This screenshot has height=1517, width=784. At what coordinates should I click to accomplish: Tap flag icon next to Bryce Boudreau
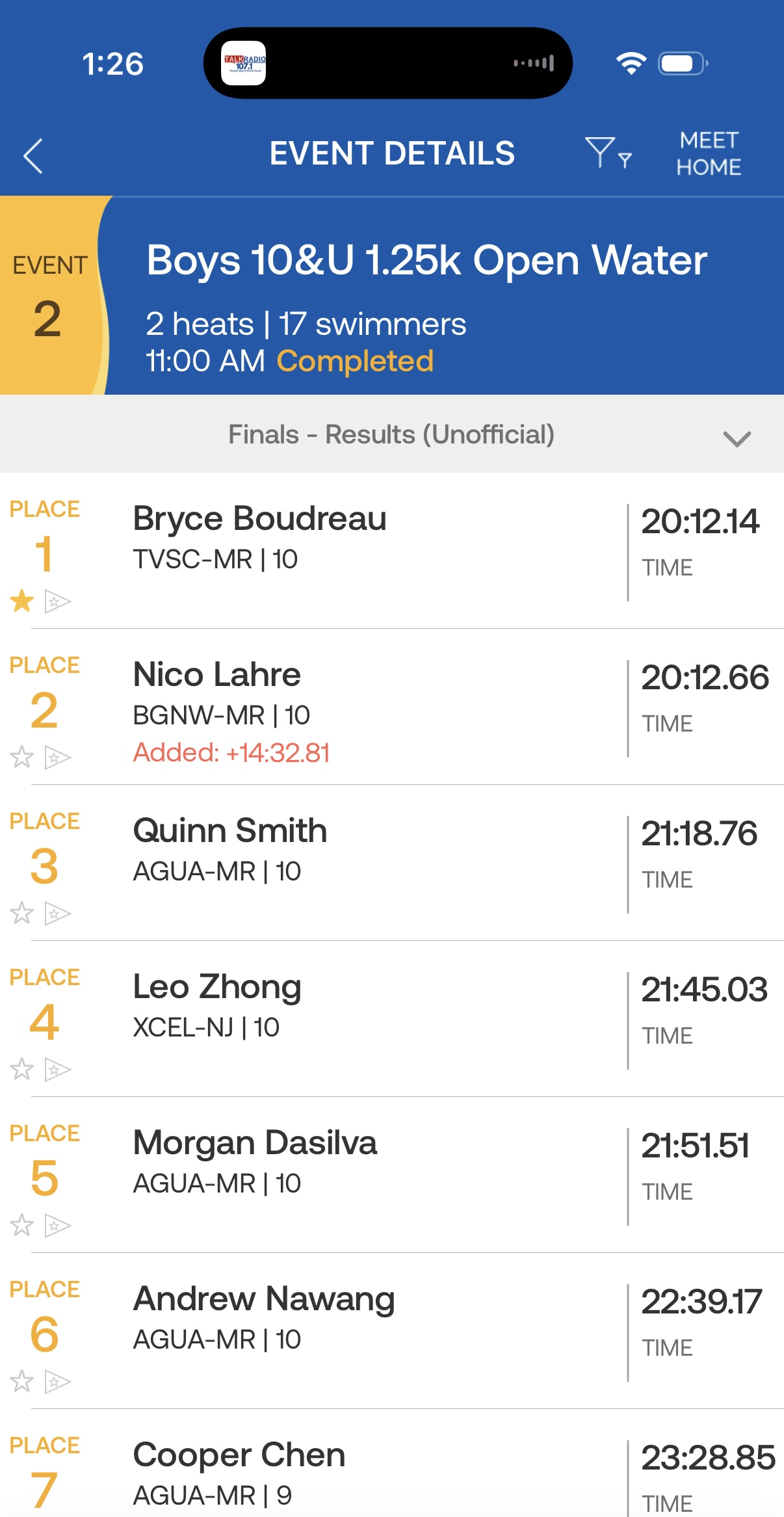click(x=57, y=601)
